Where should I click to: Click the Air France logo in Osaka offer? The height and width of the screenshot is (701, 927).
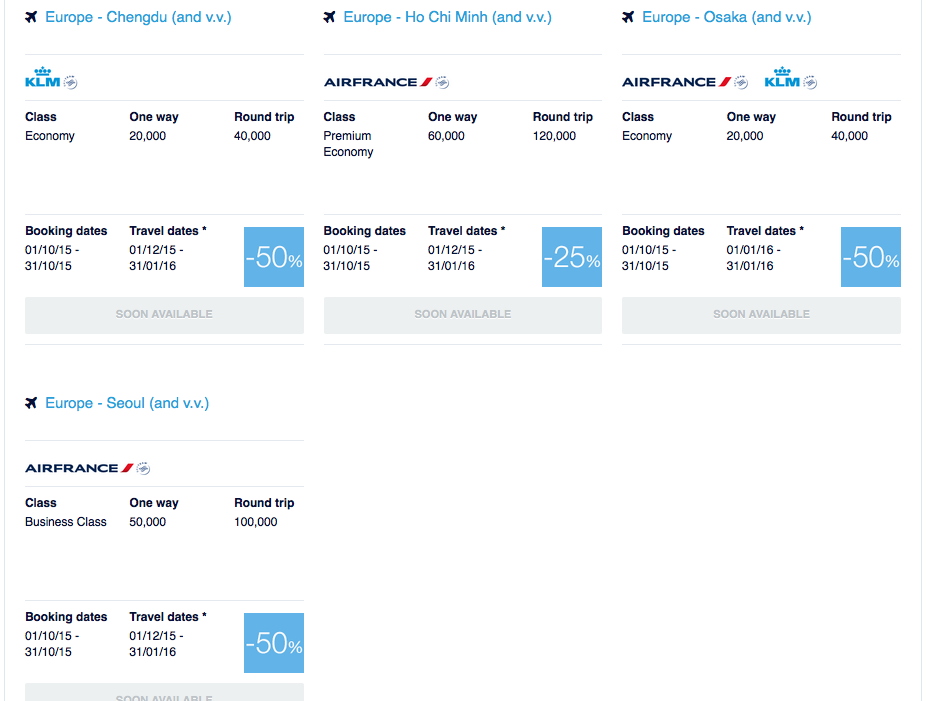coord(684,82)
